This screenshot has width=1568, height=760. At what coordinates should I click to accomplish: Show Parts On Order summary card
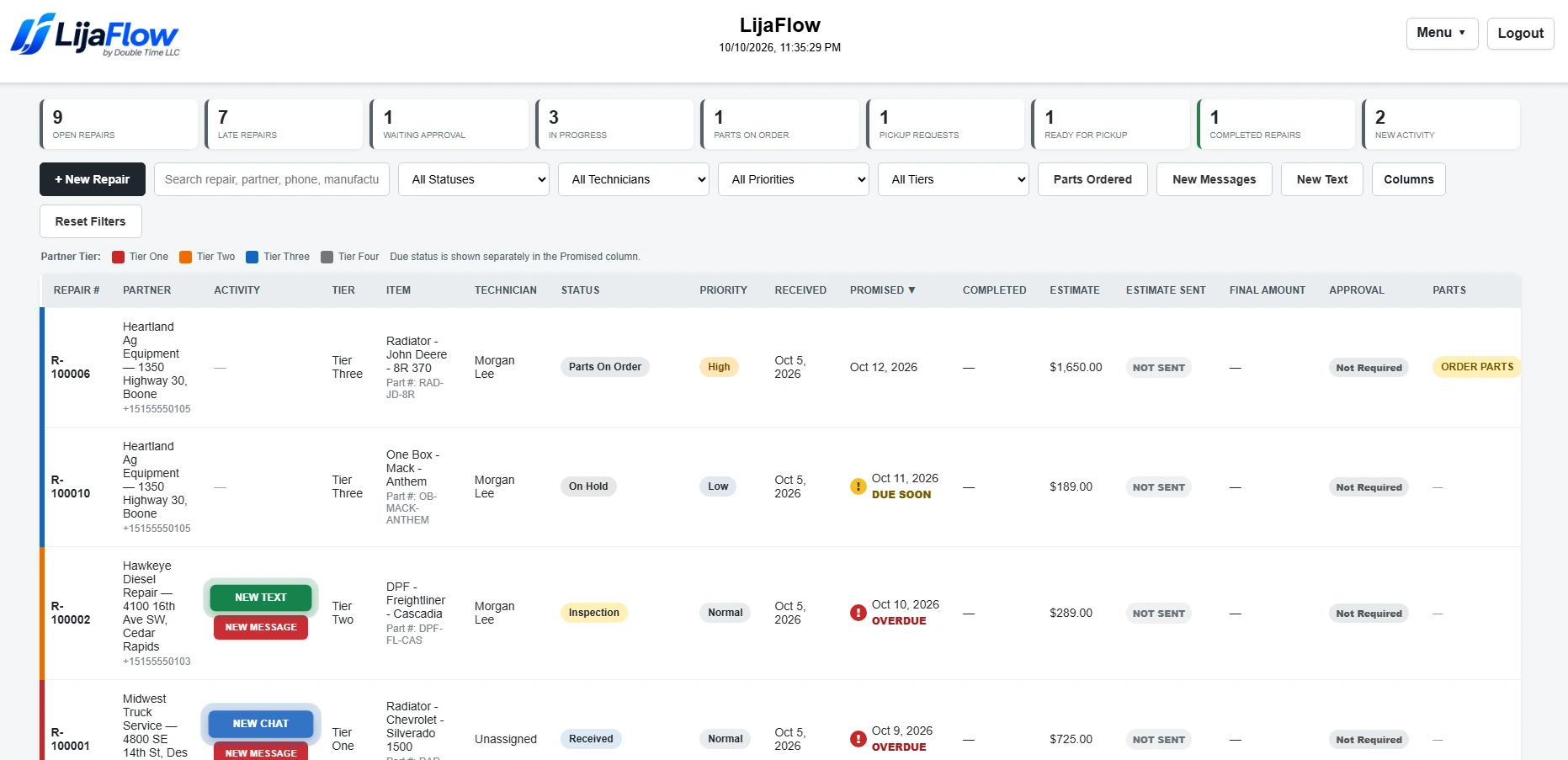(x=780, y=125)
